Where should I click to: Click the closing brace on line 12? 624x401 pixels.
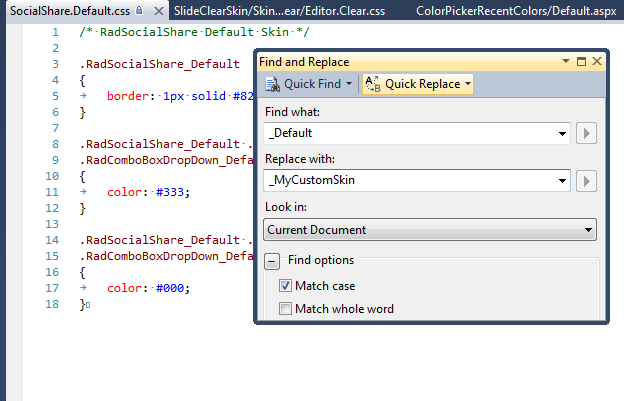point(82,208)
